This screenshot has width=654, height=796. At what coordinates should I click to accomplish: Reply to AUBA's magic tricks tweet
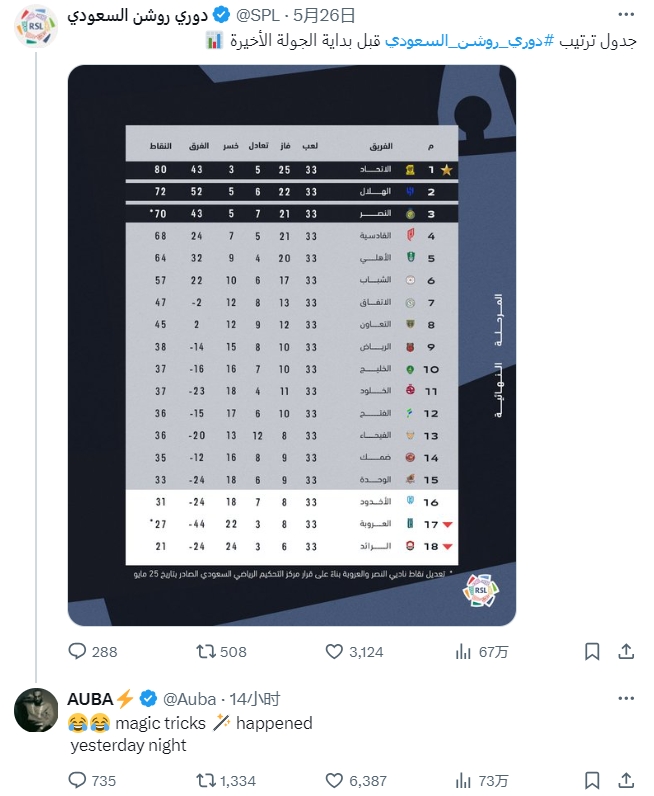[78, 780]
